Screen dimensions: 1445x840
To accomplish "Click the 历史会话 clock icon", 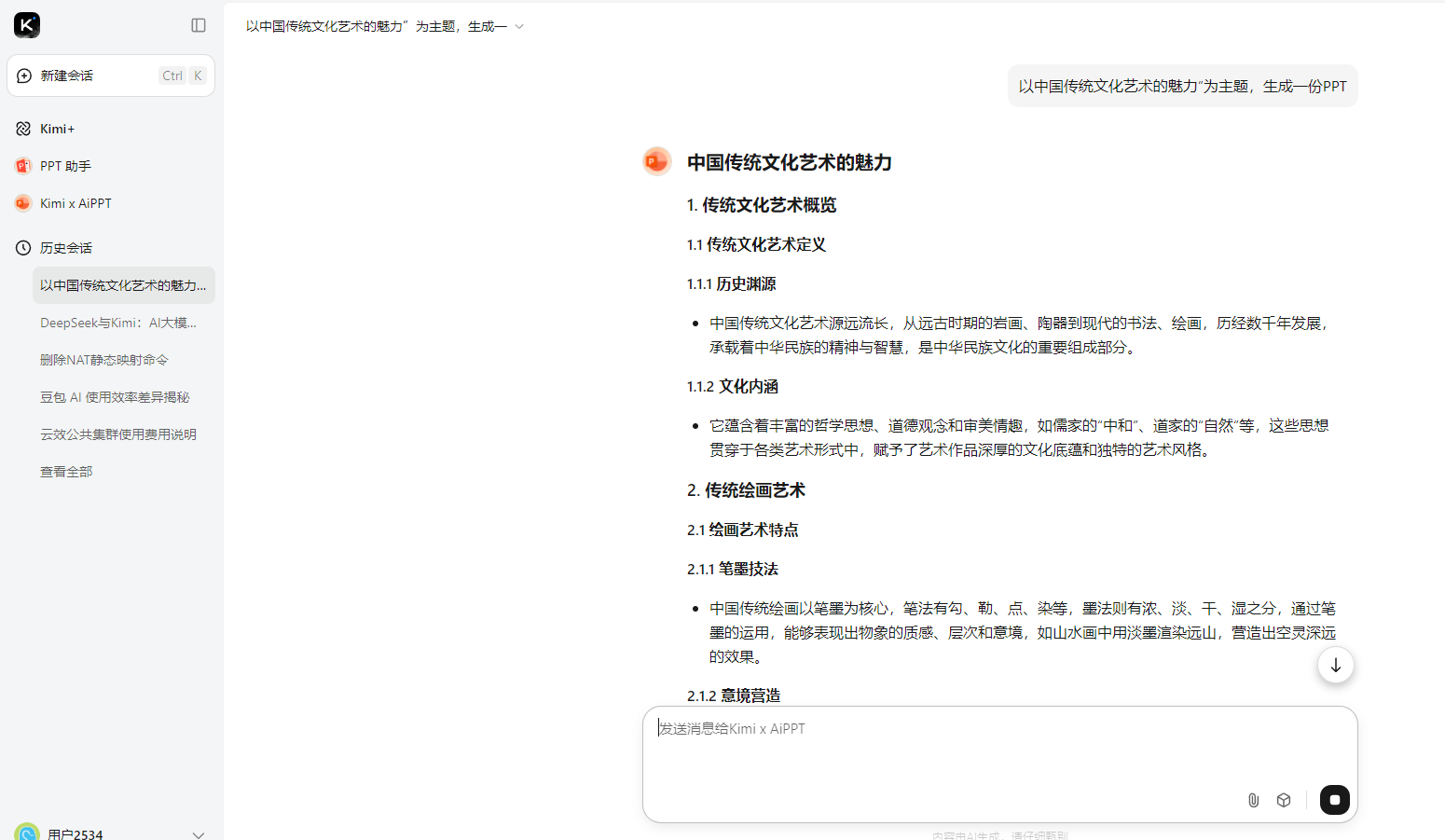I will tap(23, 248).
